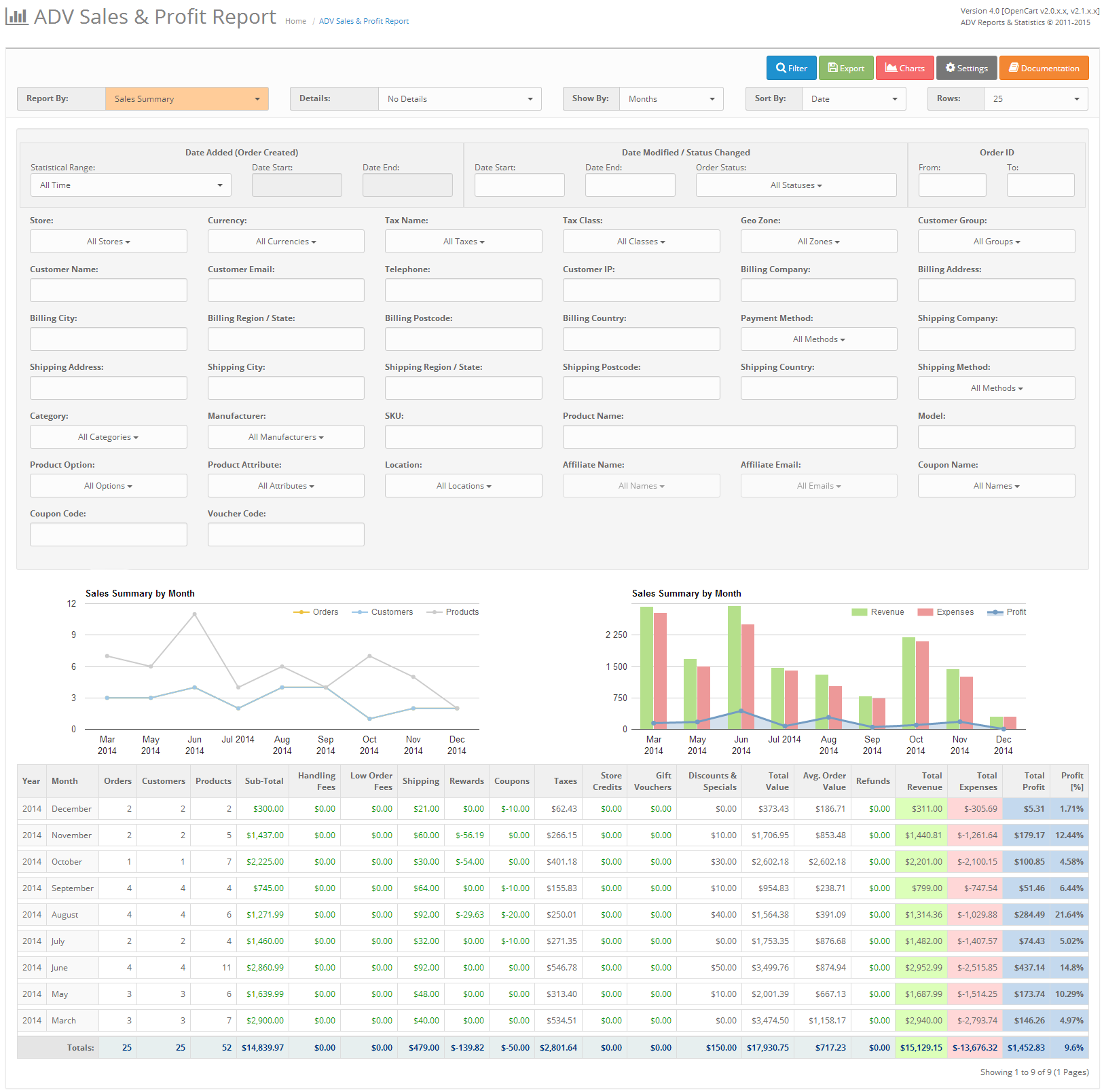Click the December month cell
Image resolution: width=1104 pixels, height=1092 pixels.
(72, 809)
